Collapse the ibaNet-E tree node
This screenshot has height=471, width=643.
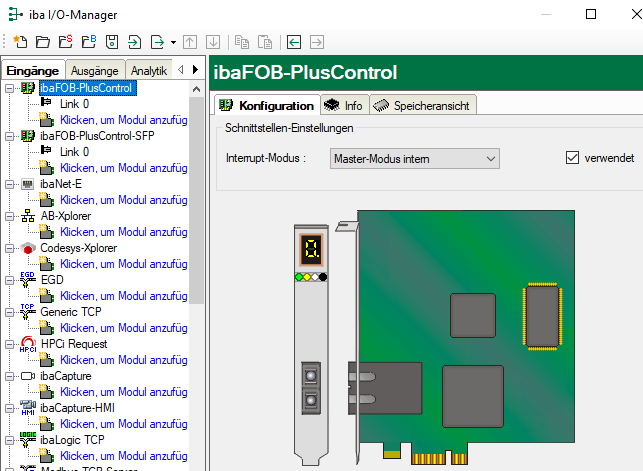[x=10, y=184]
